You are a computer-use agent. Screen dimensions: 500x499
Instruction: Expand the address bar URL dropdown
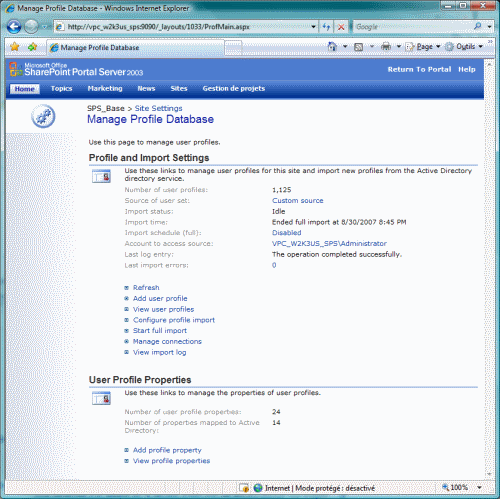(x=313, y=27)
